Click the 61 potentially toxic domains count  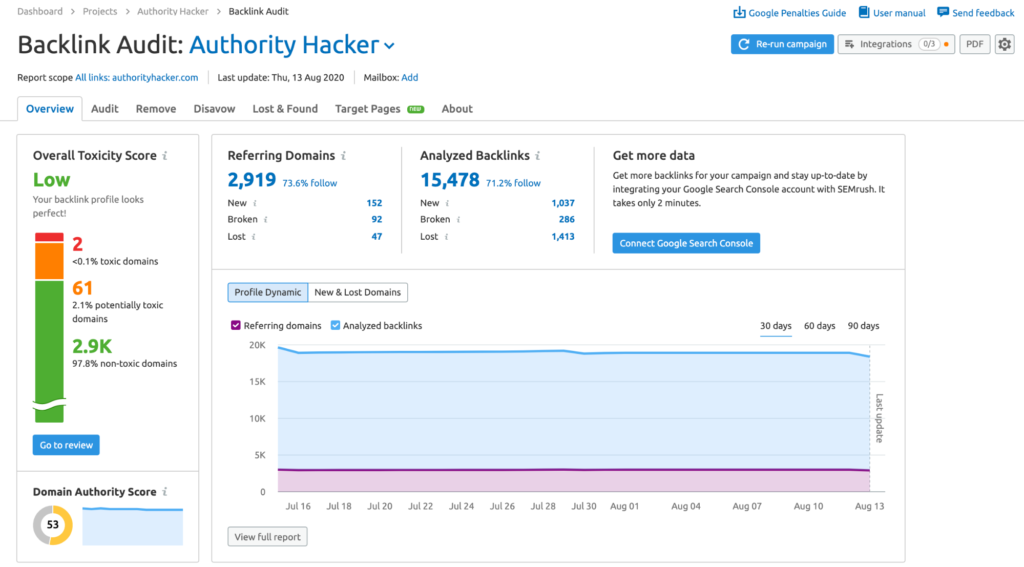tap(83, 288)
